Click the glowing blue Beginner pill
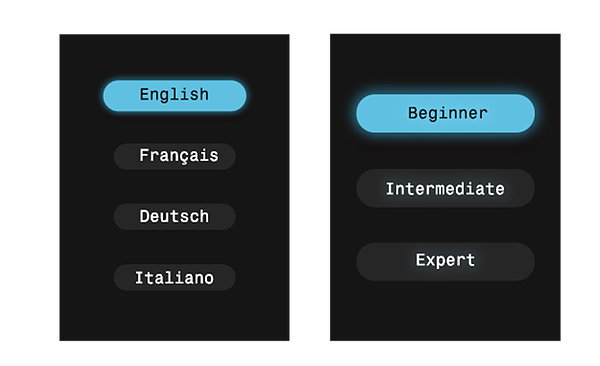The height and width of the screenshot is (366, 600). [x=445, y=113]
